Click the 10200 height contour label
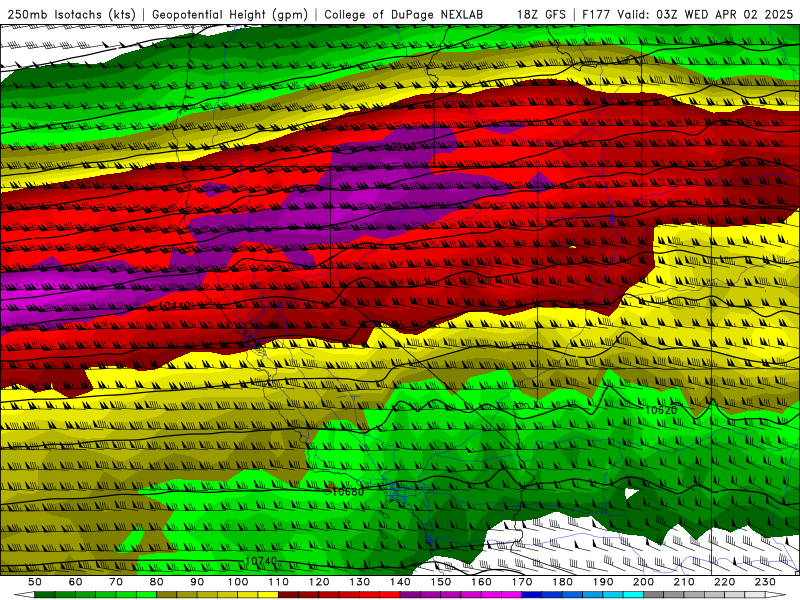Viewport: 800px width, 600px height. [x=400, y=147]
